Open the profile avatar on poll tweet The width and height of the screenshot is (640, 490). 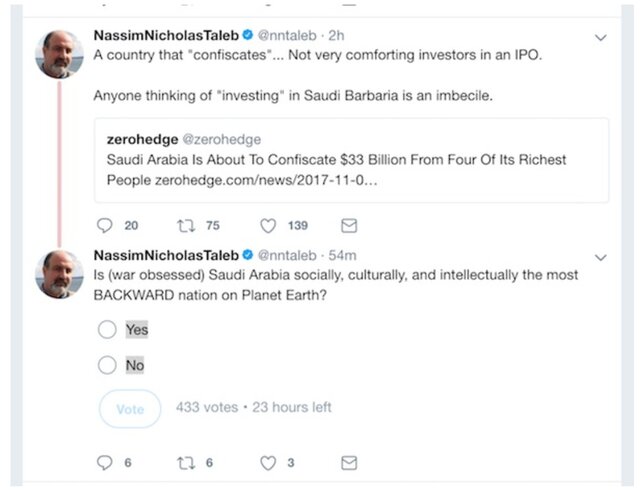59,273
